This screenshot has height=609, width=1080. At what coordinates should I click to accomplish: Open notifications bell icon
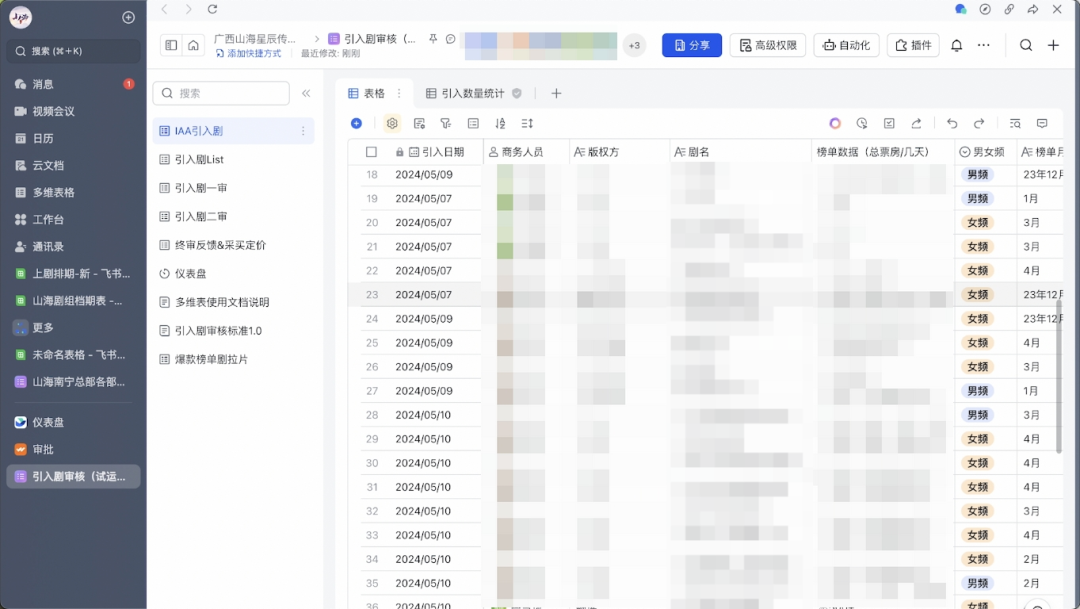(x=957, y=45)
